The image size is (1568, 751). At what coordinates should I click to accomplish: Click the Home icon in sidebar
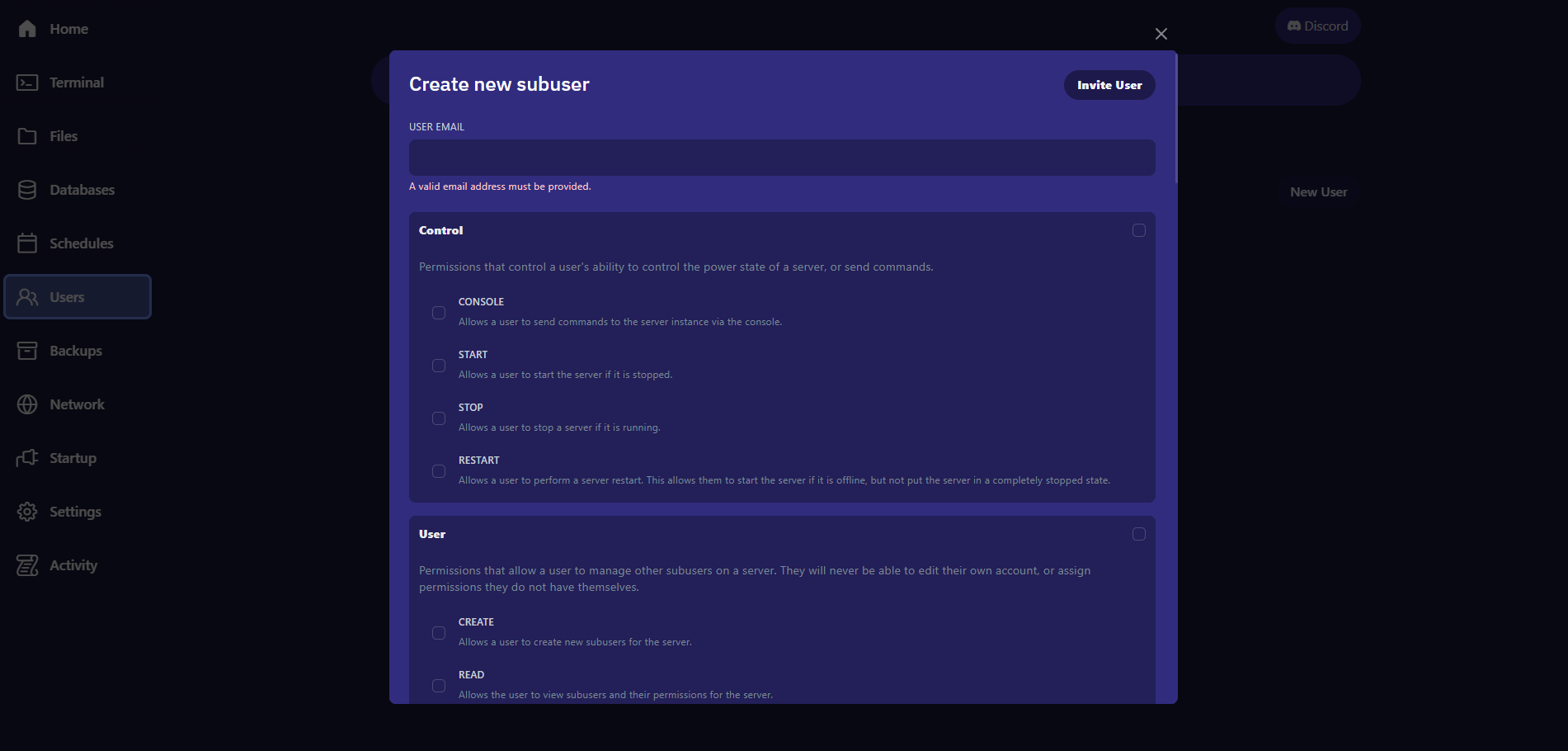coord(27,29)
